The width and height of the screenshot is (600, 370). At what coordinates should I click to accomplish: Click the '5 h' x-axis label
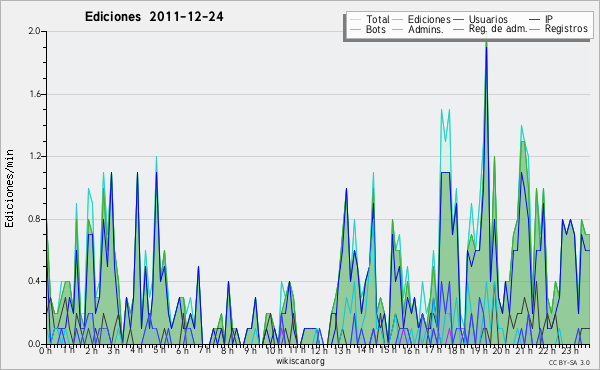159,351
